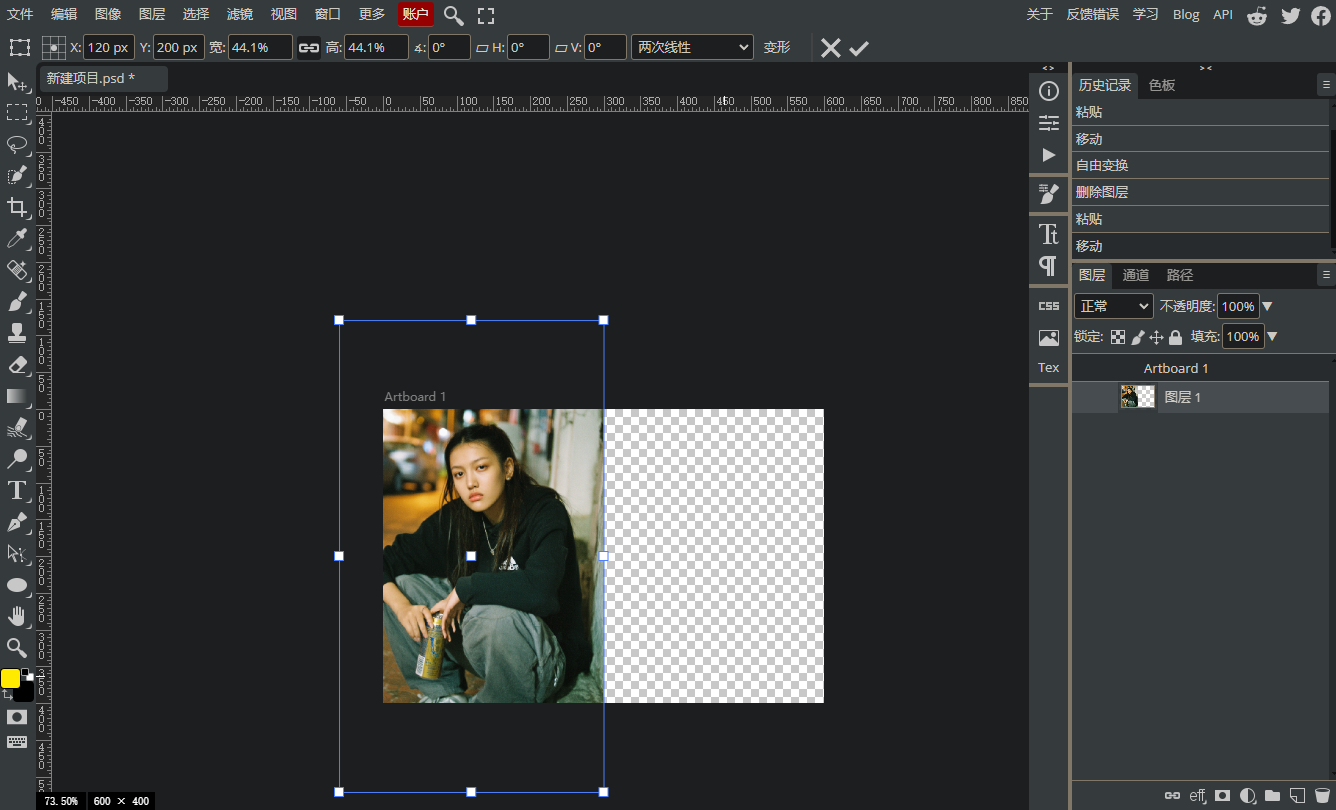Collapse the right panels arrow
1336x810 pixels.
tap(1205, 68)
